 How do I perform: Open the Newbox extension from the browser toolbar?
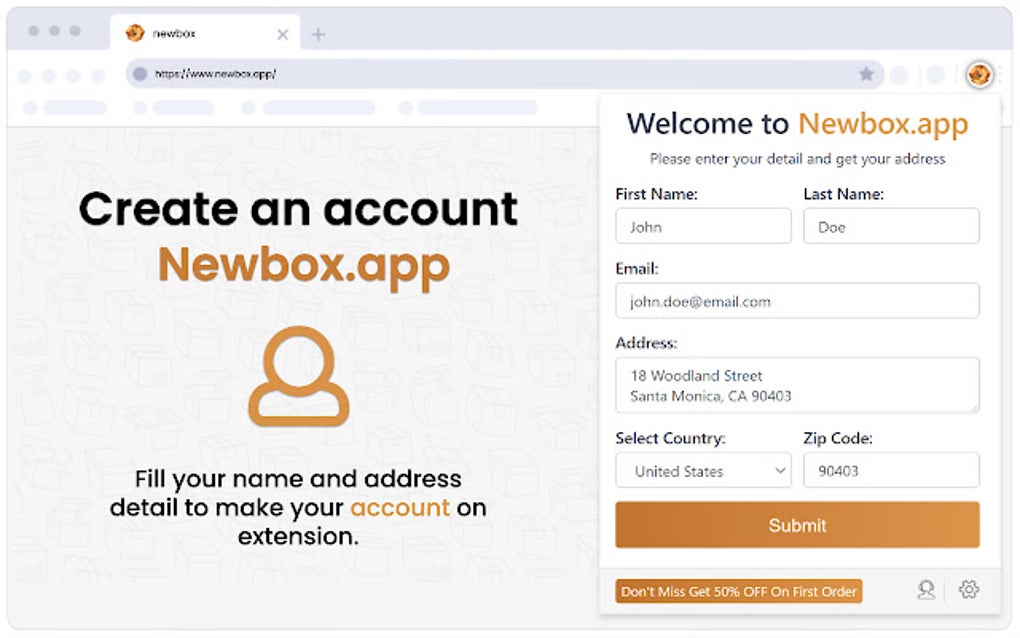pyautogui.click(x=981, y=74)
